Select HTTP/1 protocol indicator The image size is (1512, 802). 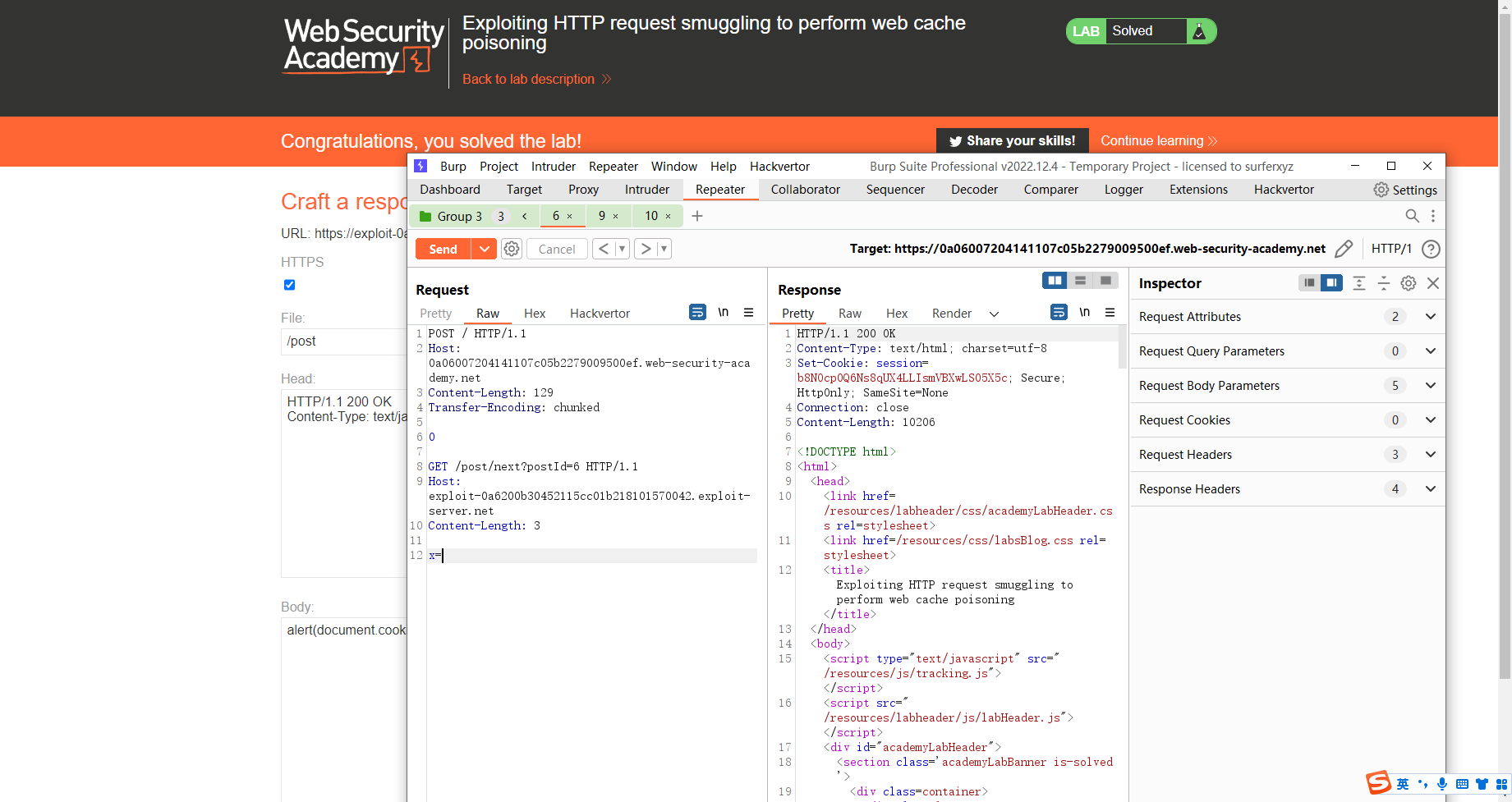click(x=1391, y=249)
